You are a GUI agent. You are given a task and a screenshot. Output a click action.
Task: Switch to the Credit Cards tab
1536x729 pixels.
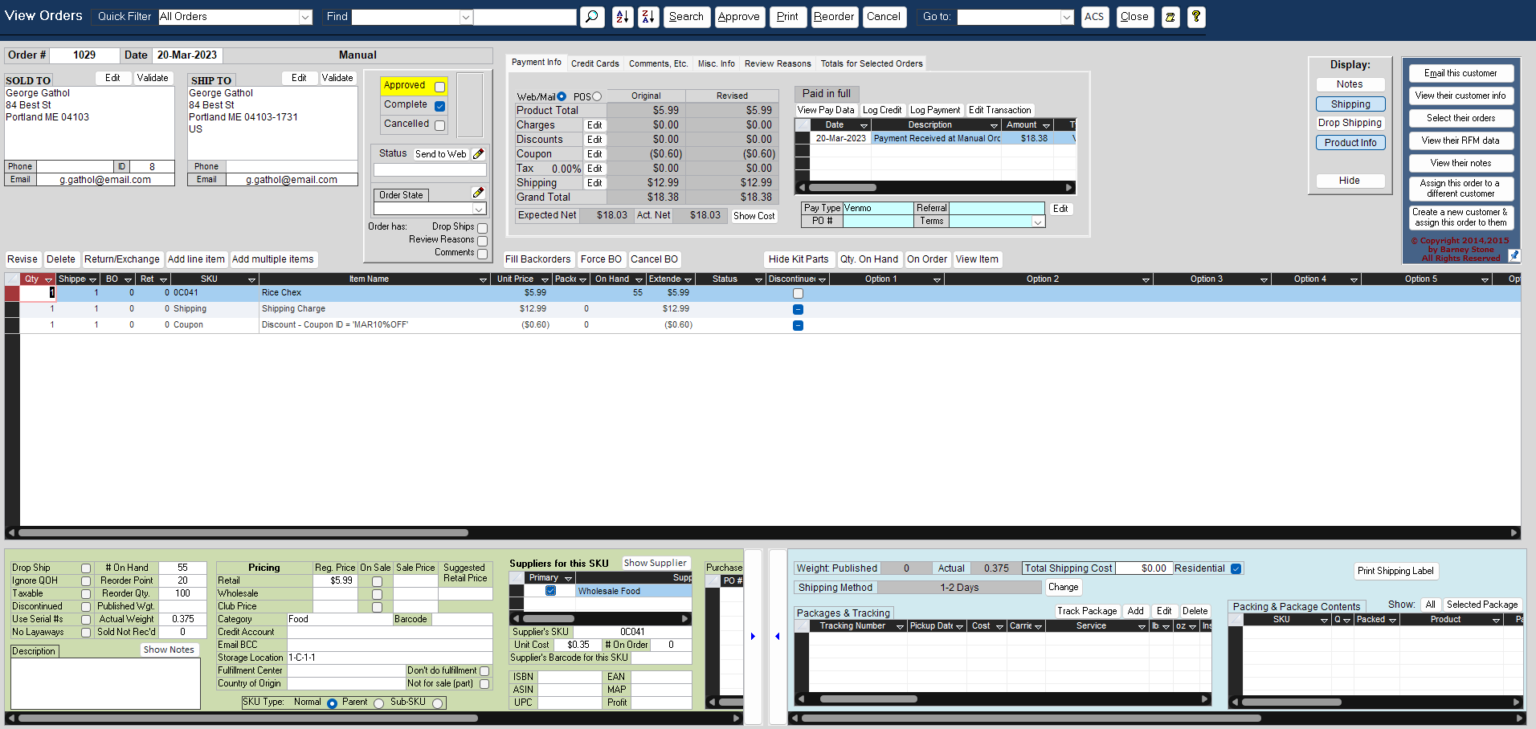[594, 62]
